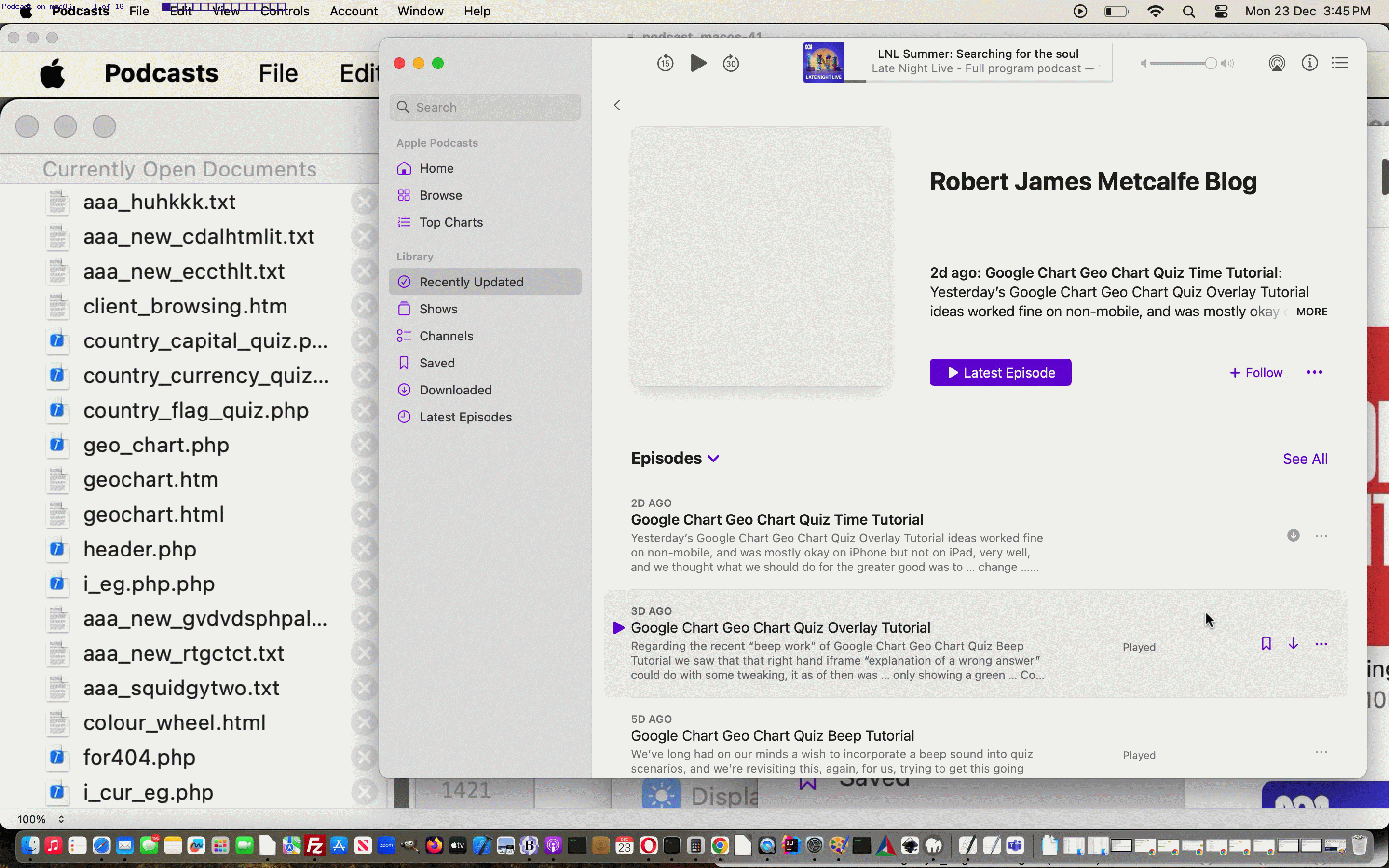Expand the description with MORE
The image size is (1389, 868).
coord(1311,312)
